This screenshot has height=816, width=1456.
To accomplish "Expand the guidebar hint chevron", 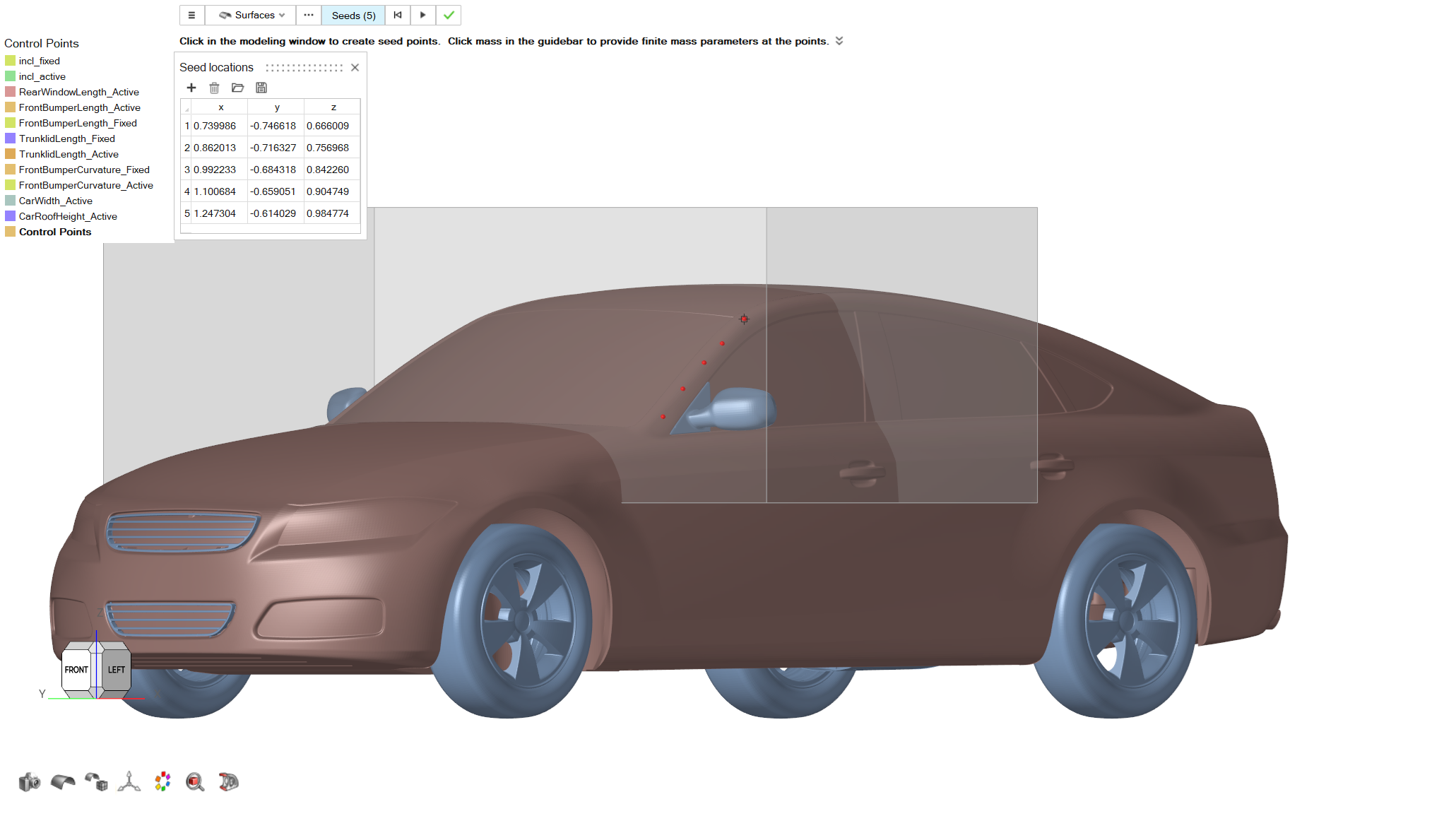I will (839, 41).
